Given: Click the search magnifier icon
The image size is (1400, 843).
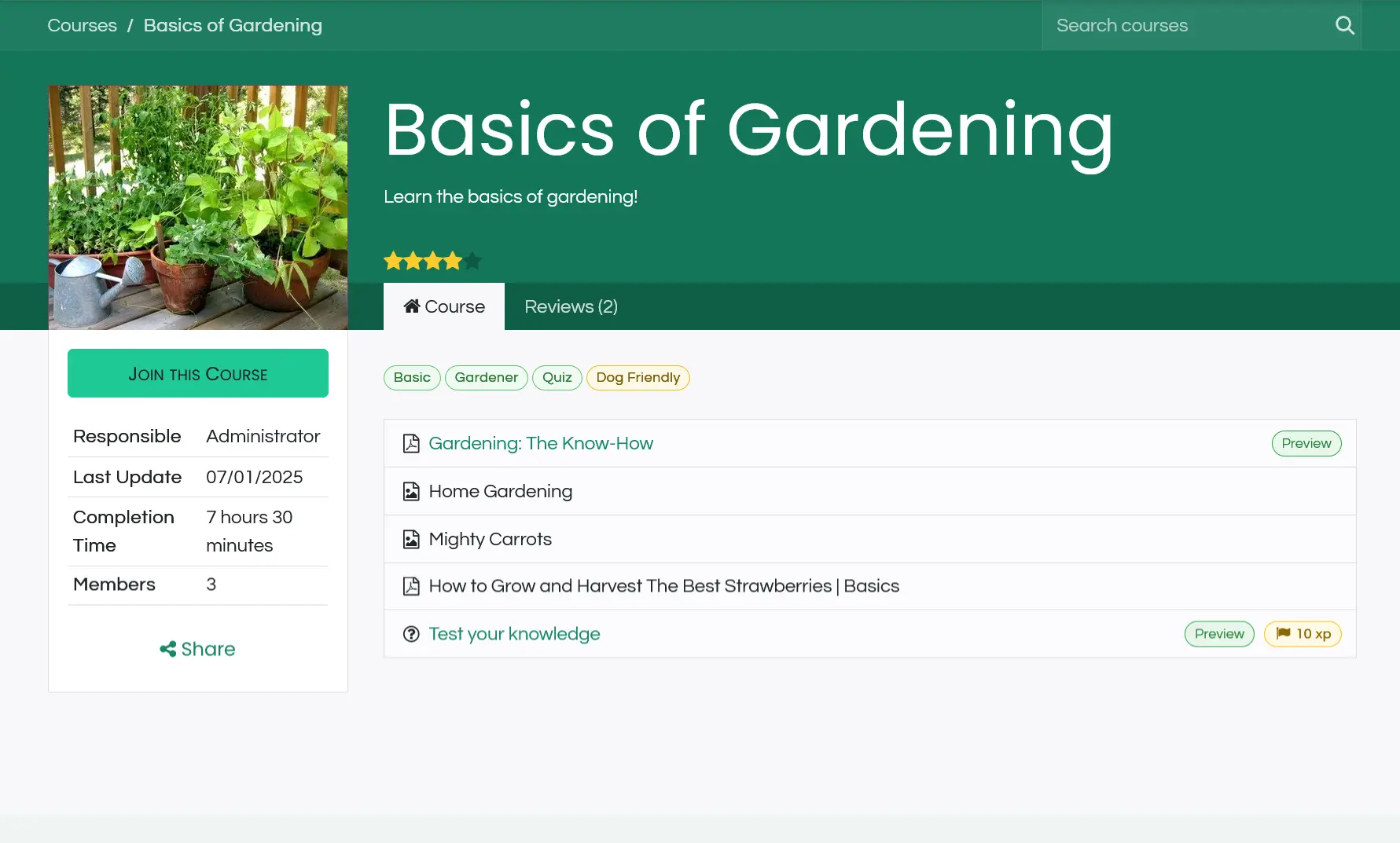Looking at the screenshot, I should pos(1344,25).
